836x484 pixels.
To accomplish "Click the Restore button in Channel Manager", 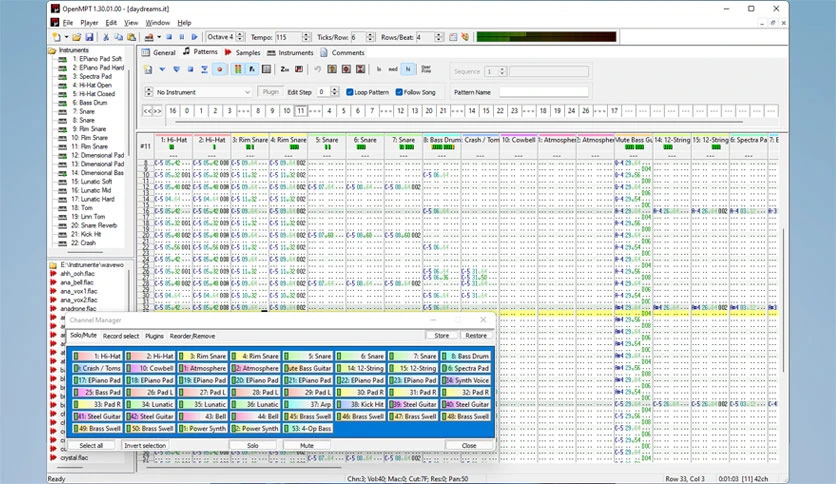I will (476, 336).
